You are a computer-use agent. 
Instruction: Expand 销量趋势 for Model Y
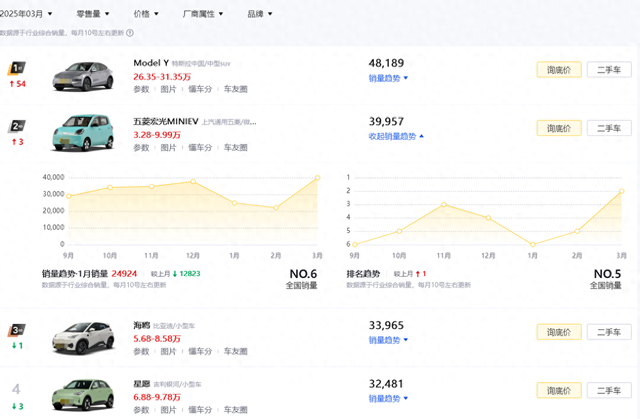388,78
